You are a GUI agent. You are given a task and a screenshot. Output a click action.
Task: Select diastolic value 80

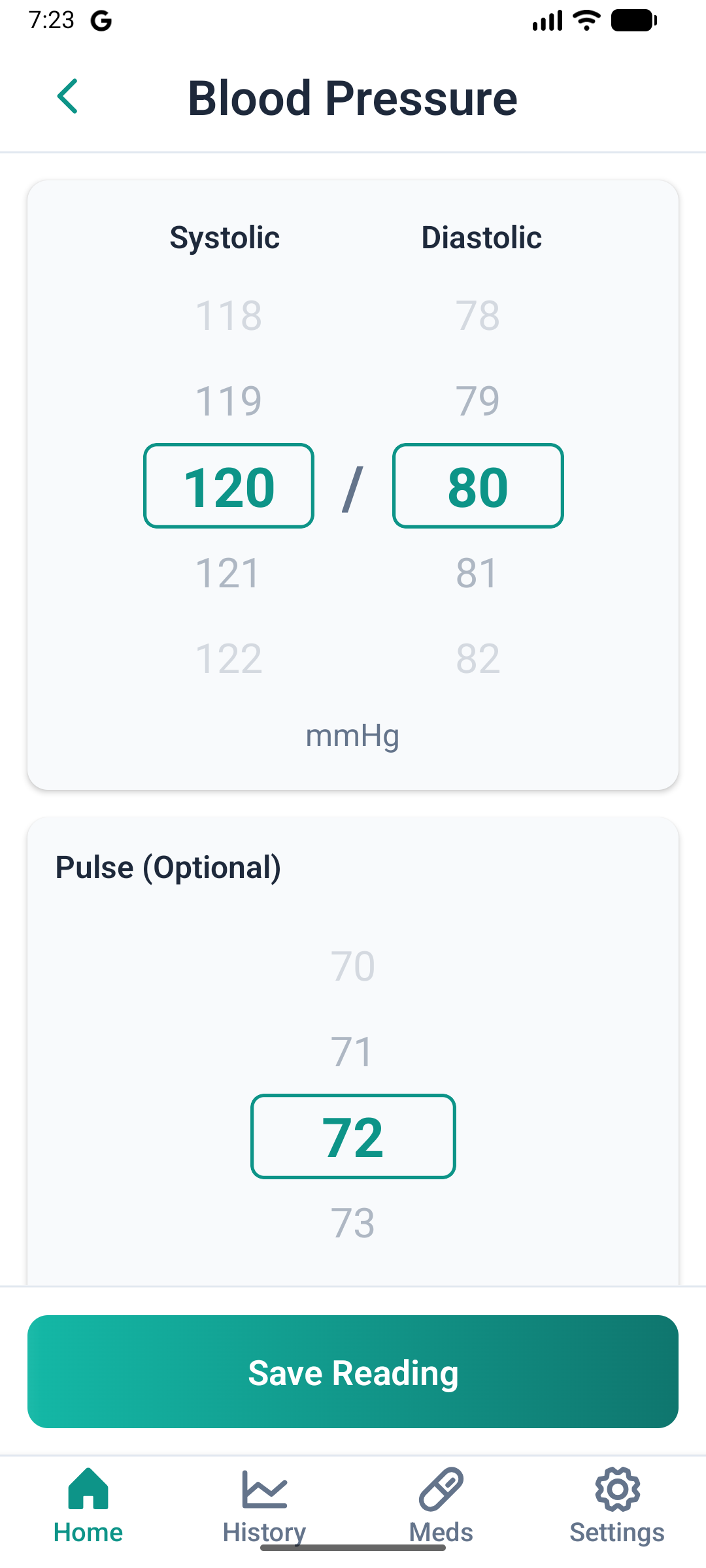pos(478,486)
